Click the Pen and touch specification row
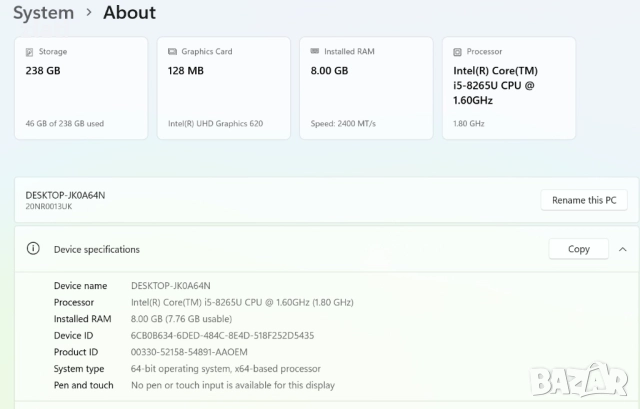640x409 pixels. 232,384
